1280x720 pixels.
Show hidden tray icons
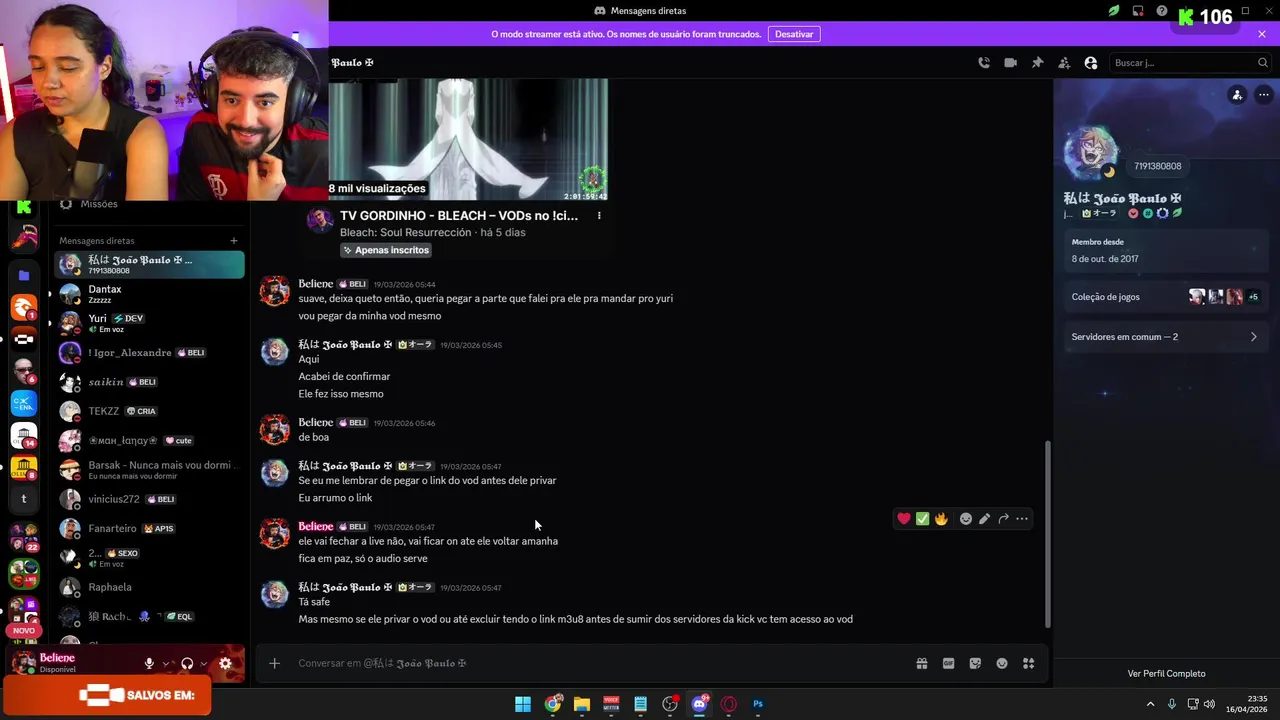[1150, 704]
